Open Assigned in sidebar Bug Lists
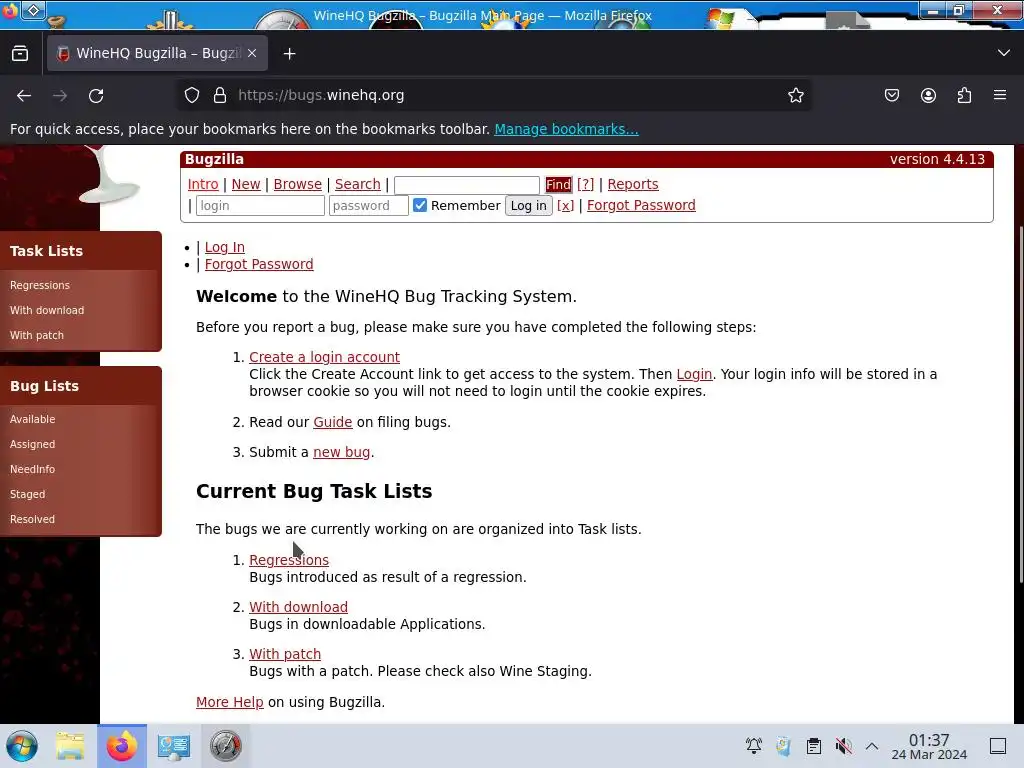This screenshot has width=1024, height=768. pos(33,444)
